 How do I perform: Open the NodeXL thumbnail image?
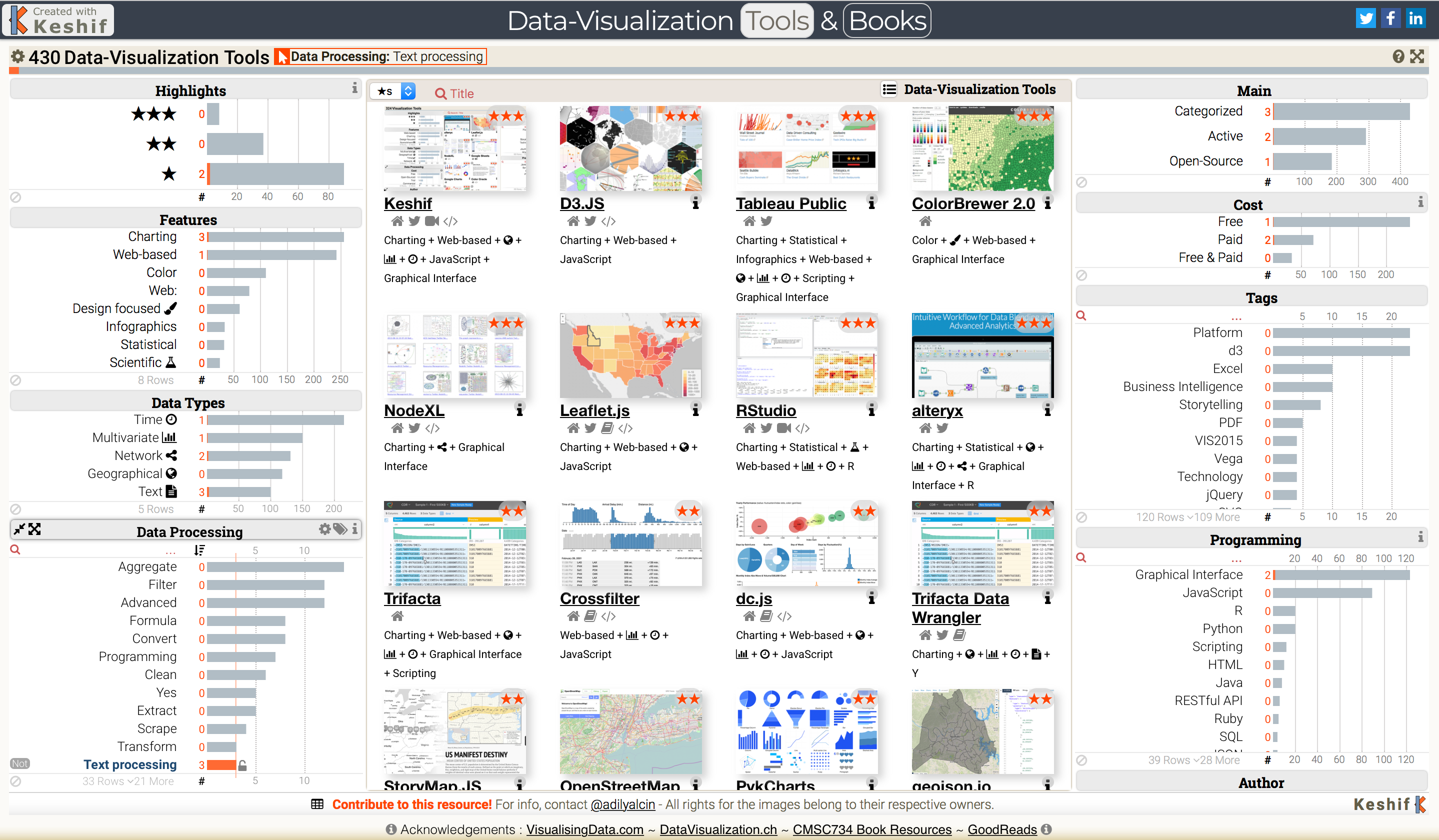click(454, 355)
